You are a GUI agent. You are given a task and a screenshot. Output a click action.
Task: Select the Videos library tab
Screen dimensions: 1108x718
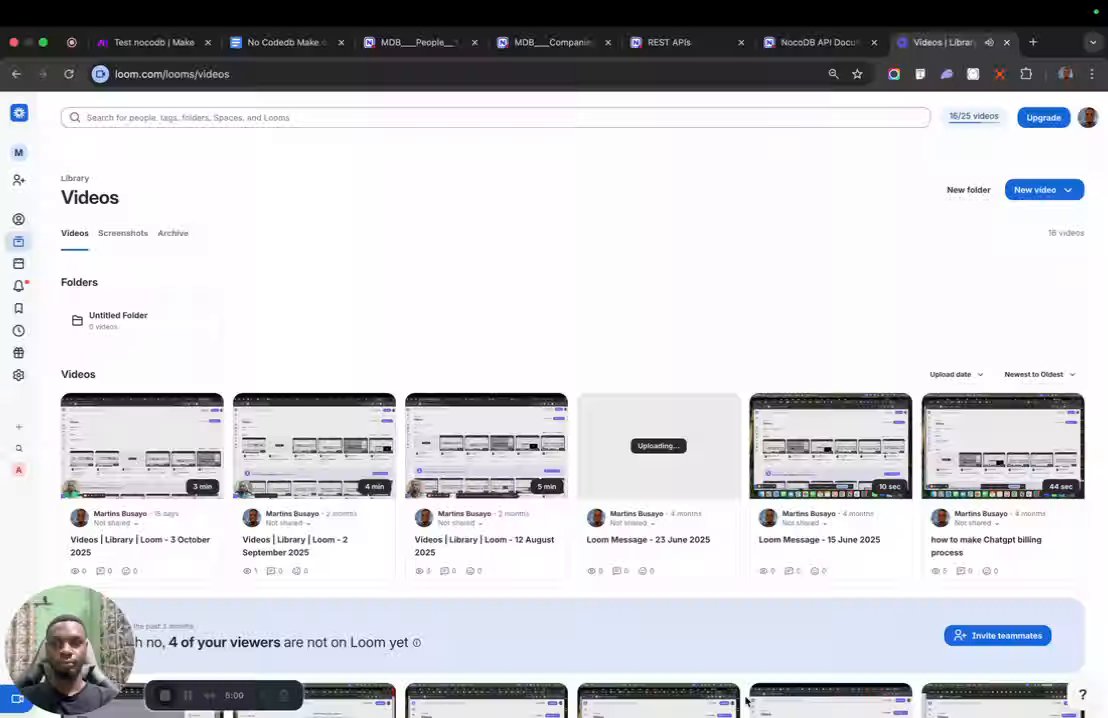75,233
